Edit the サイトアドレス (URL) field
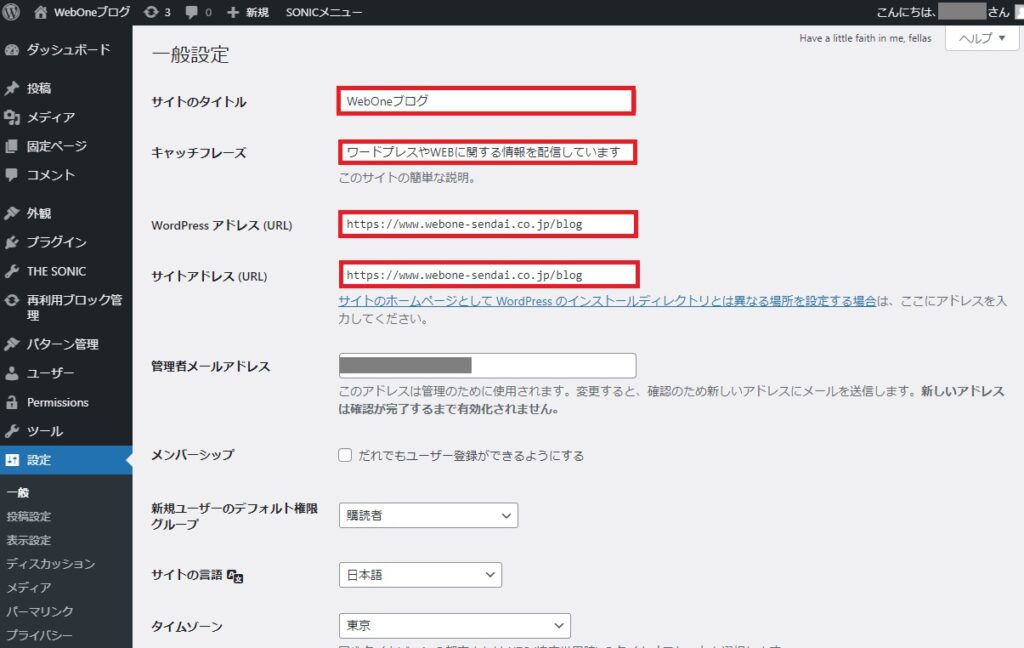 coord(488,275)
